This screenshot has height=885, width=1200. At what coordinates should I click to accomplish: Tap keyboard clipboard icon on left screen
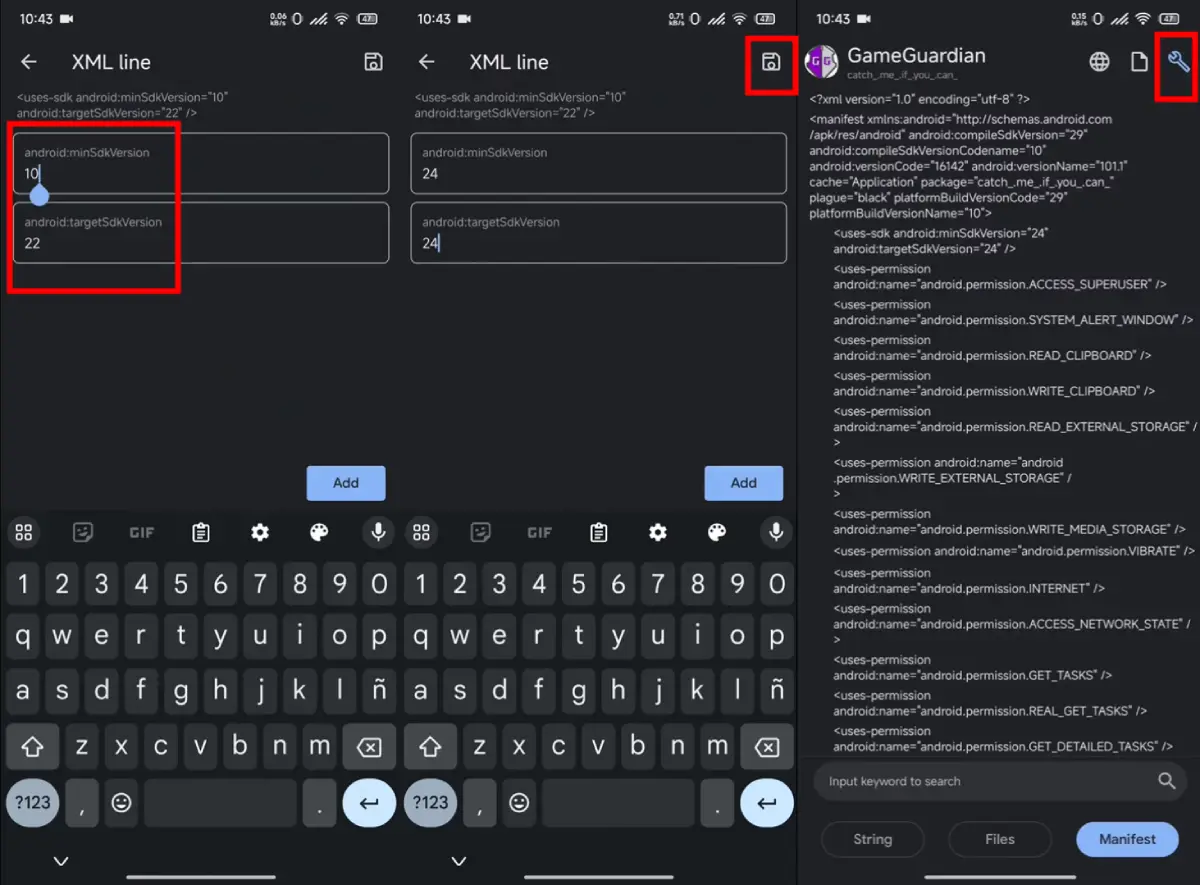tap(201, 532)
